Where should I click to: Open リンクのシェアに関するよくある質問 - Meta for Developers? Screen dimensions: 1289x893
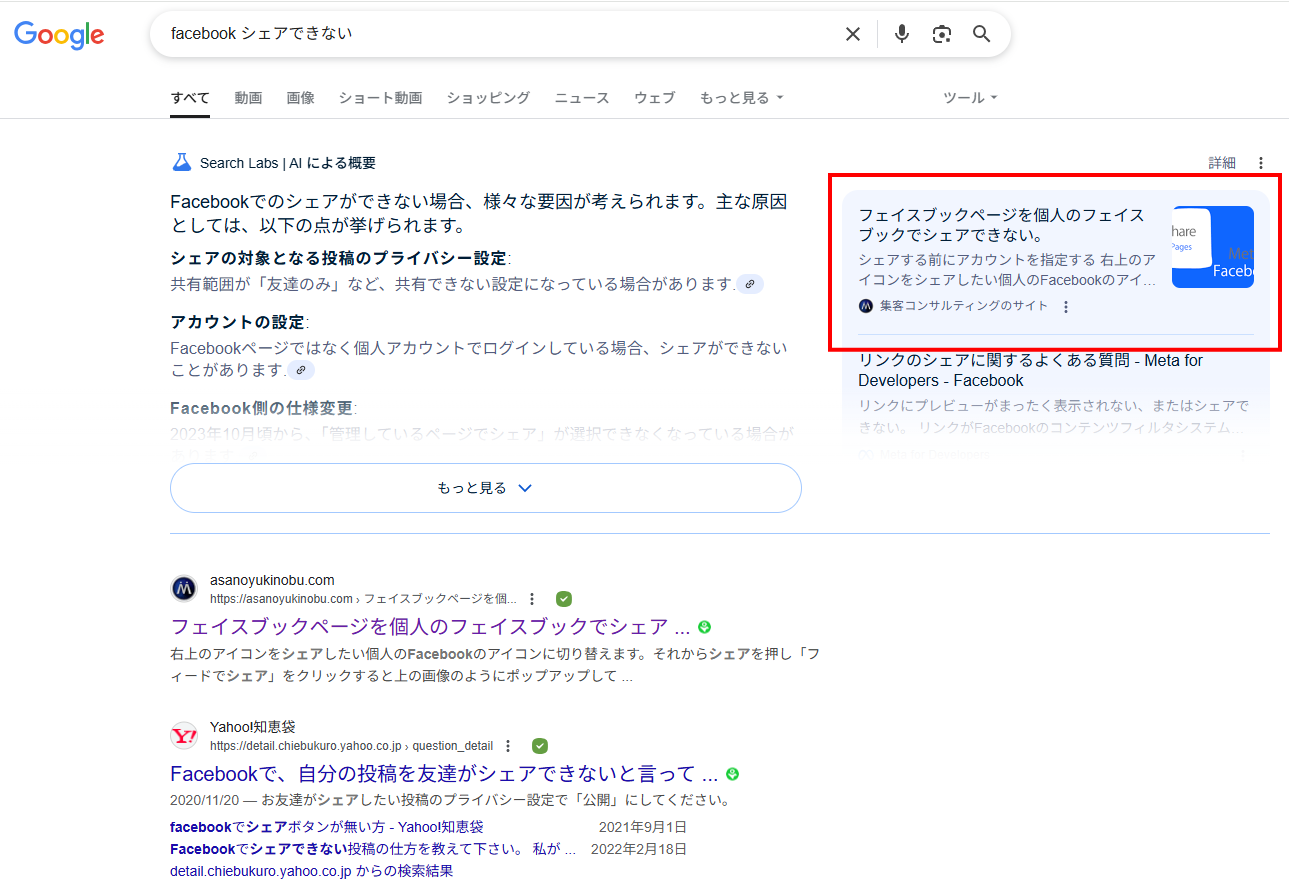click(1031, 370)
